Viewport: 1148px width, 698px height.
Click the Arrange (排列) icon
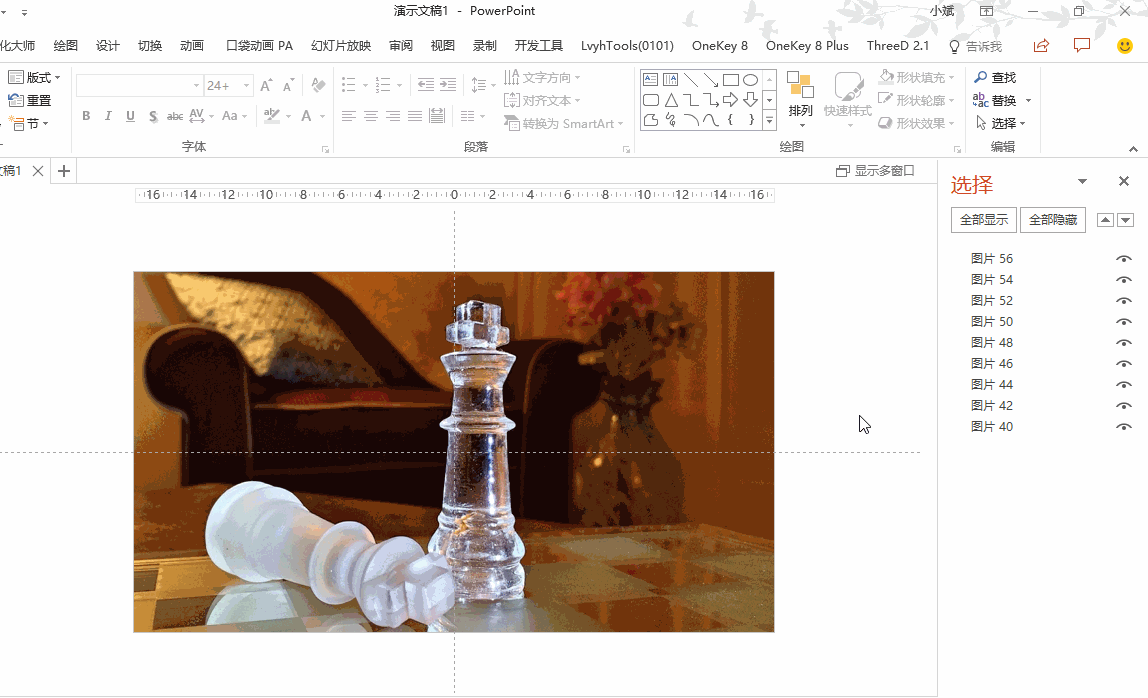click(x=800, y=88)
